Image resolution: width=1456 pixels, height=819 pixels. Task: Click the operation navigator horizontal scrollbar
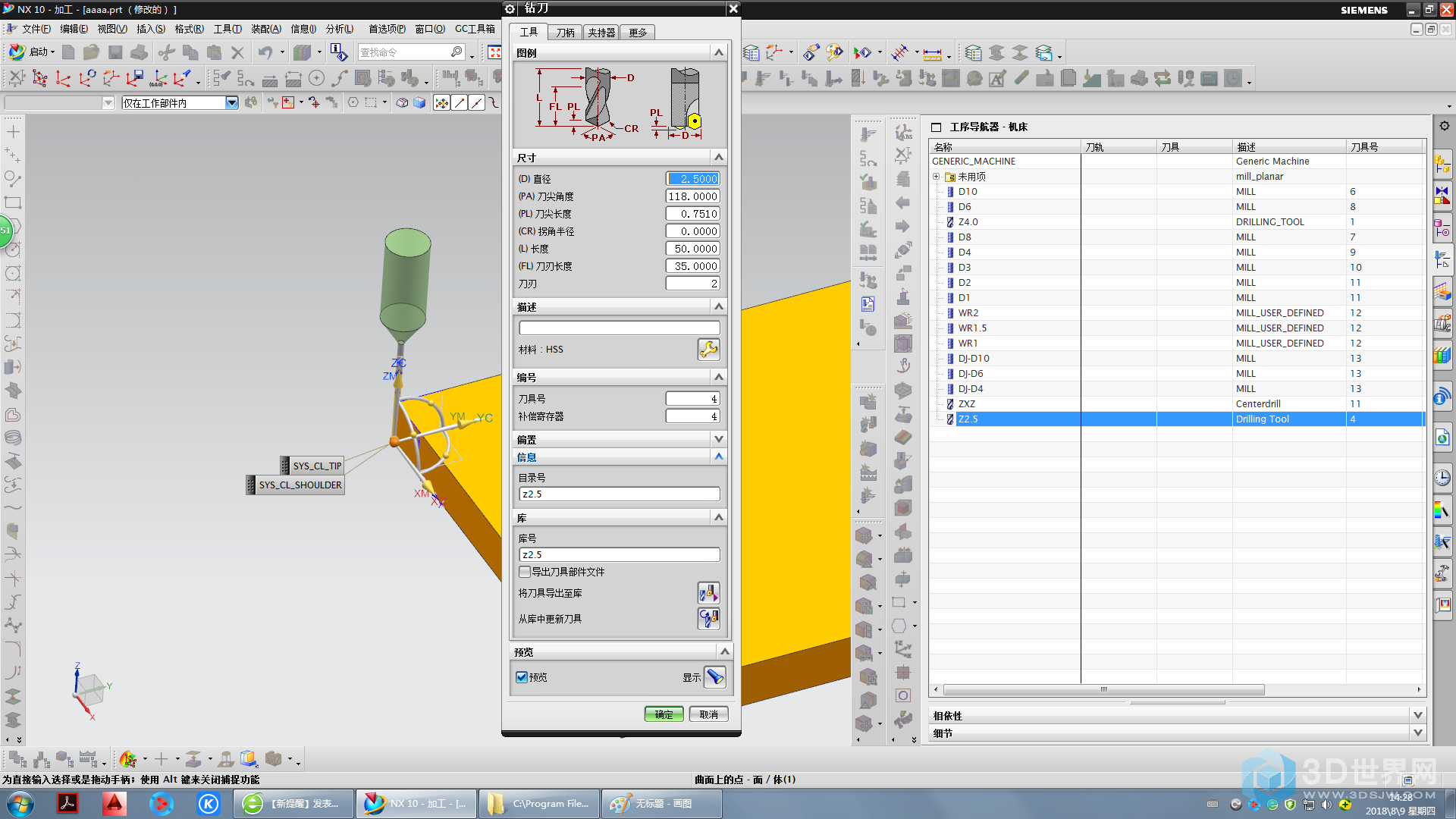(1103, 689)
